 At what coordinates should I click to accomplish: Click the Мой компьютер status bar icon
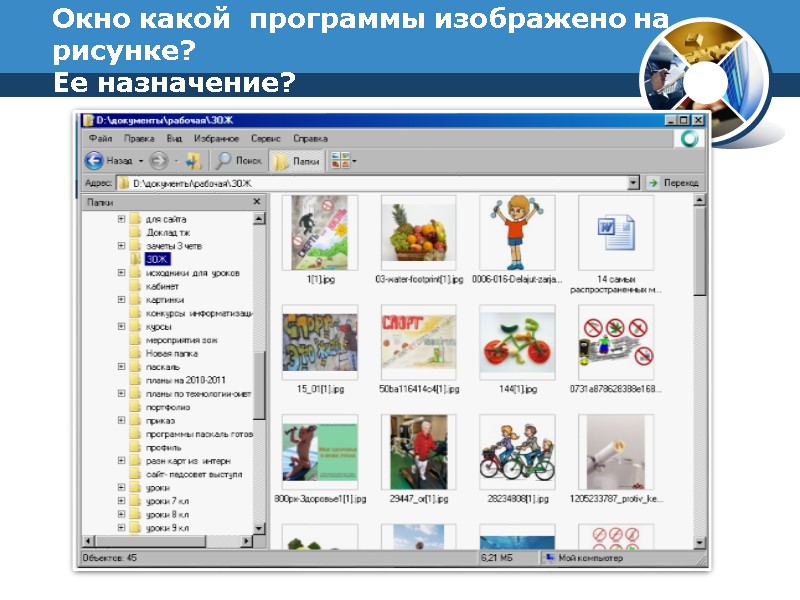pyautogui.click(x=548, y=558)
